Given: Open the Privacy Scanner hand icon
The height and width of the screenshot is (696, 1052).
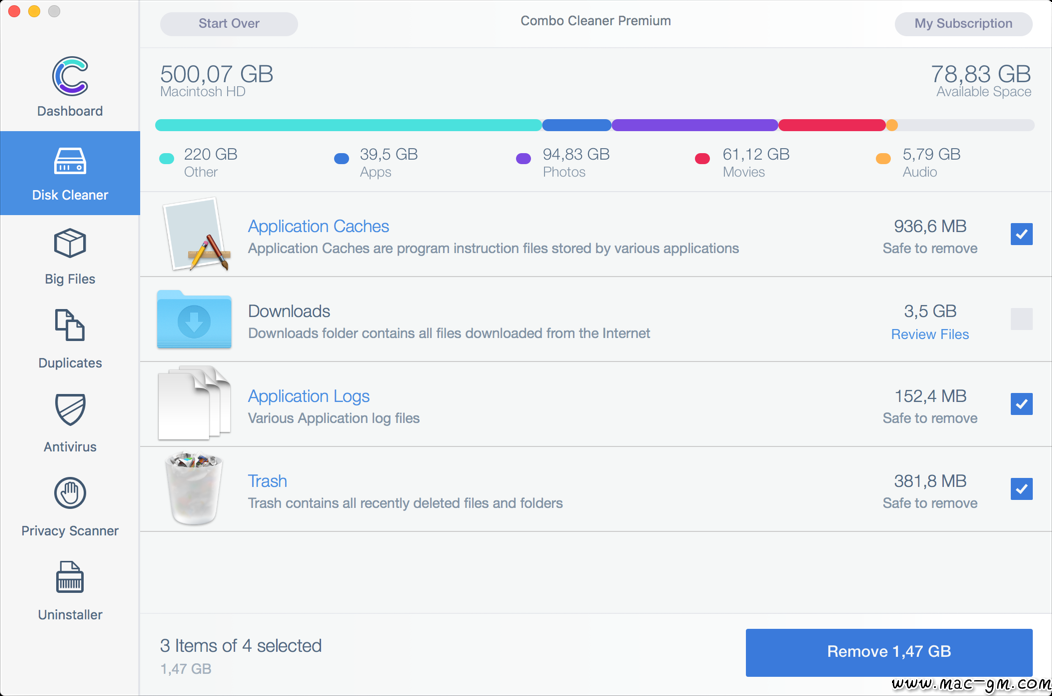Looking at the screenshot, I should tap(70, 493).
